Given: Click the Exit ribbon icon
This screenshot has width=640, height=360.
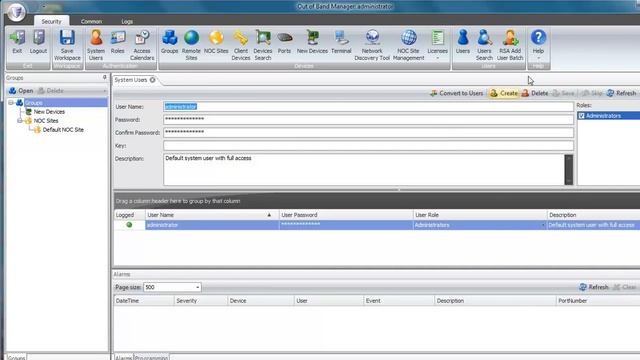Looking at the screenshot, I should click(x=17, y=42).
